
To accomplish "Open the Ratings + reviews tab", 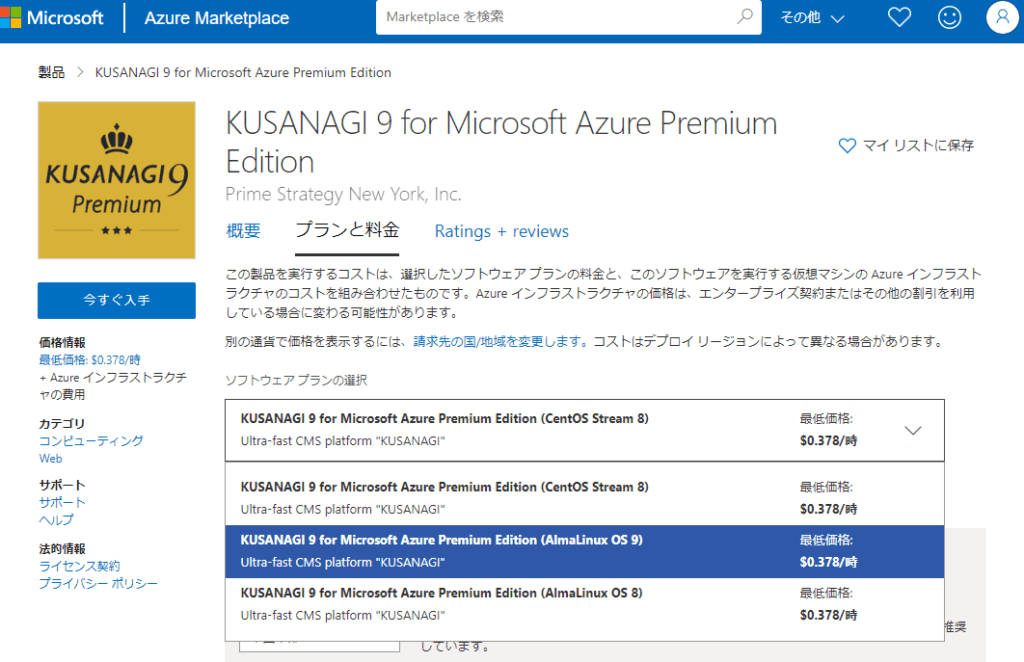I will click(501, 230).
